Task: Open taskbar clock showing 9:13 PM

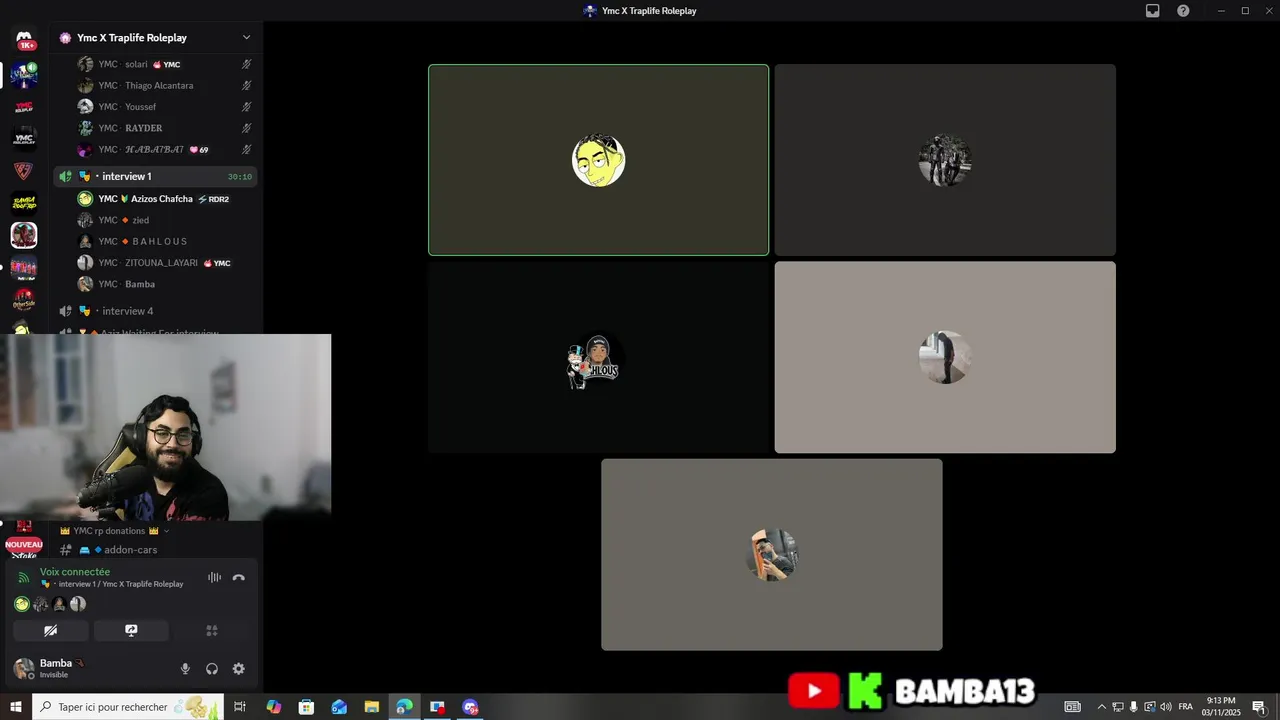Action: click(1221, 707)
